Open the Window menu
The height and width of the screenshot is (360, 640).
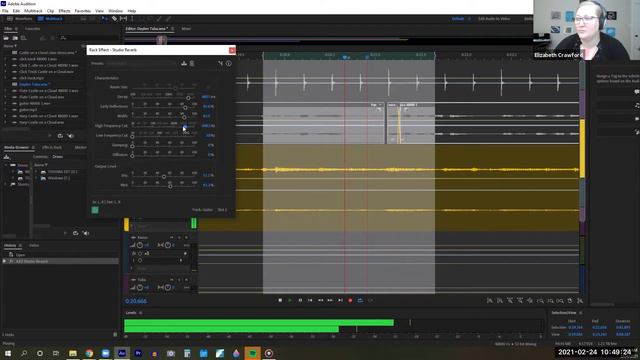(116, 11)
